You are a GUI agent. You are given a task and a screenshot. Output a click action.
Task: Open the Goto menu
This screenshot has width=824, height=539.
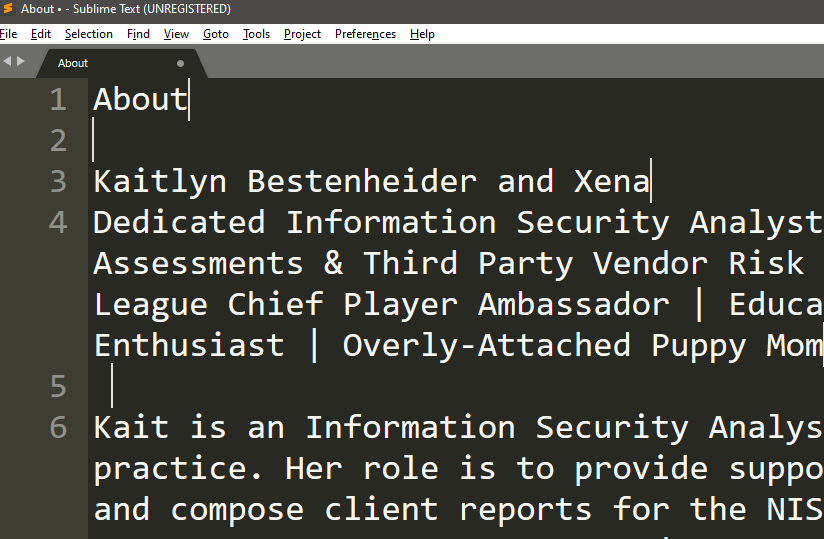pyautogui.click(x=216, y=34)
